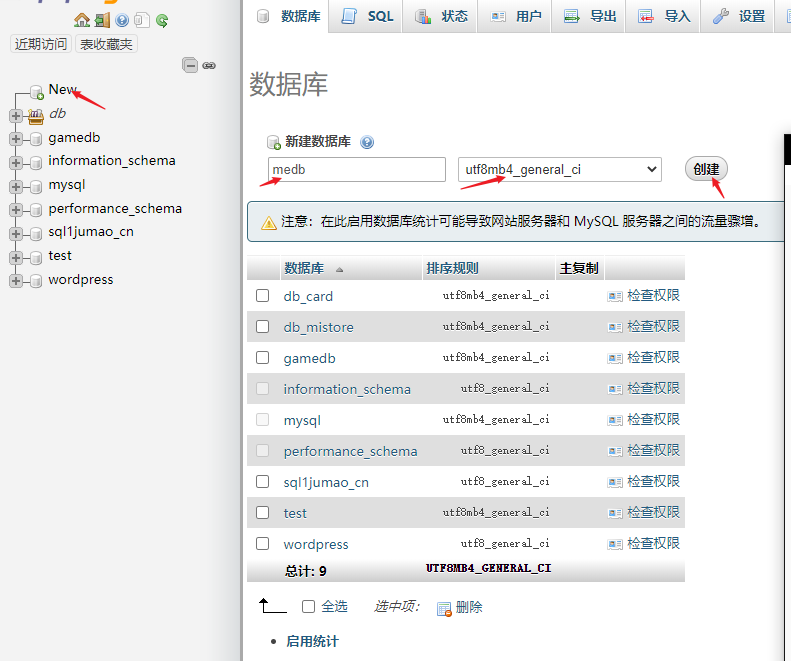Open the home icon in the navigation panel
Screen dimensions: 791x661
click(82, 20)
